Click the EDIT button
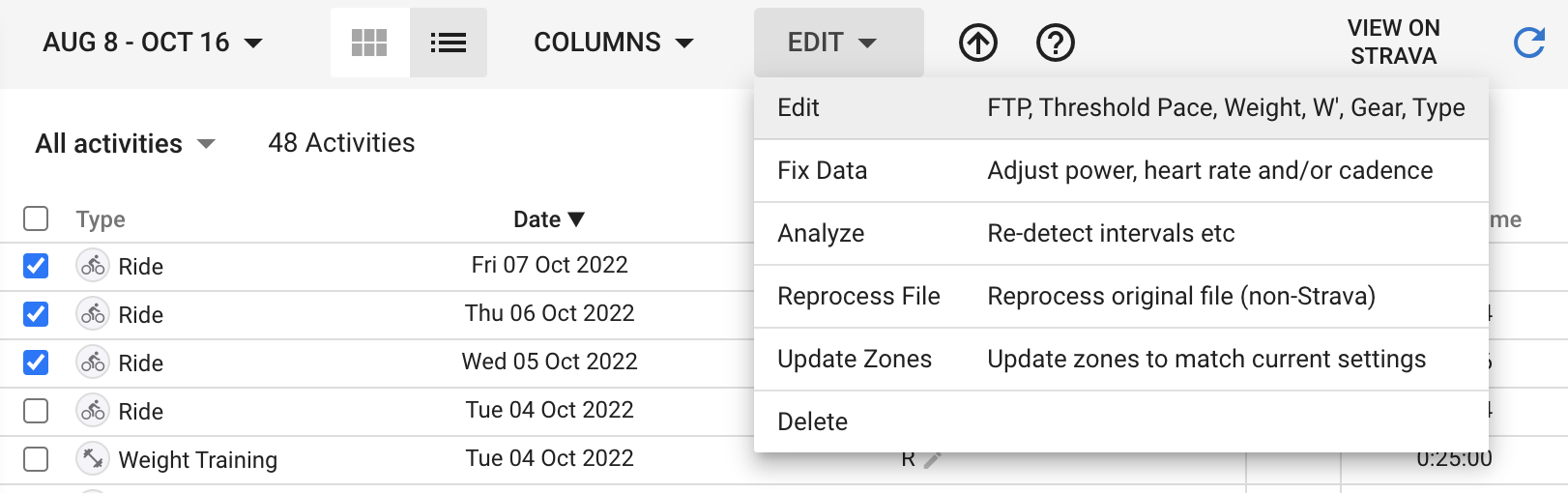This screenshot has height=493, width=1568. (839, 43)
